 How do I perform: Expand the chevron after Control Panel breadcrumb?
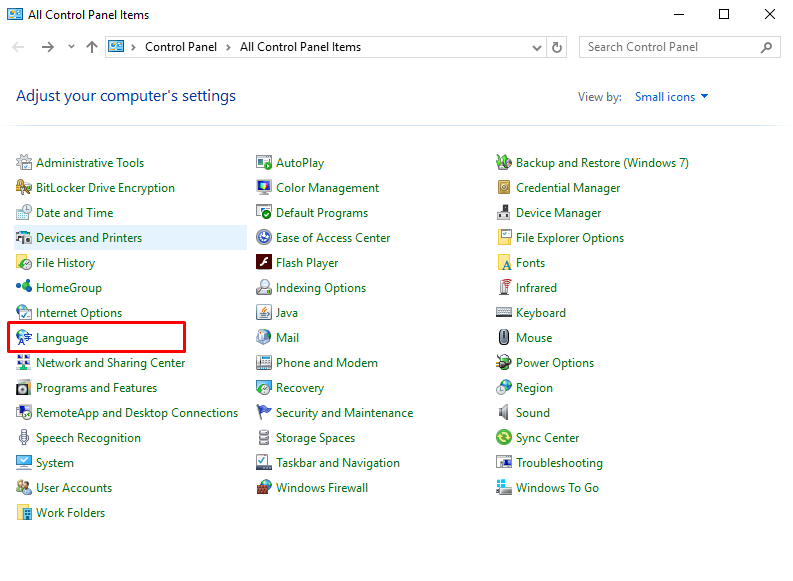pos(228,48)
